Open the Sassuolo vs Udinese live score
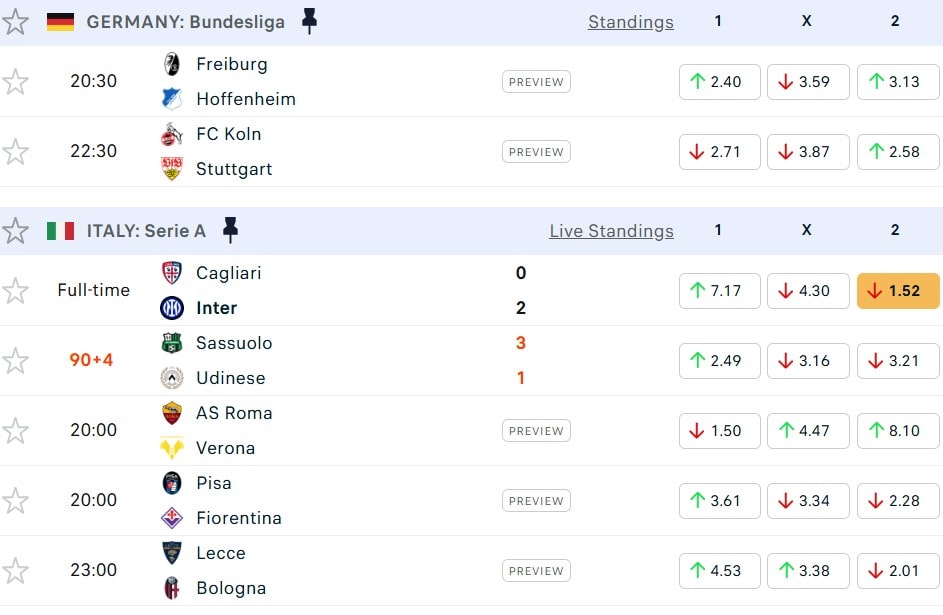This screenshot has height=615, width=943. point(520,360)
